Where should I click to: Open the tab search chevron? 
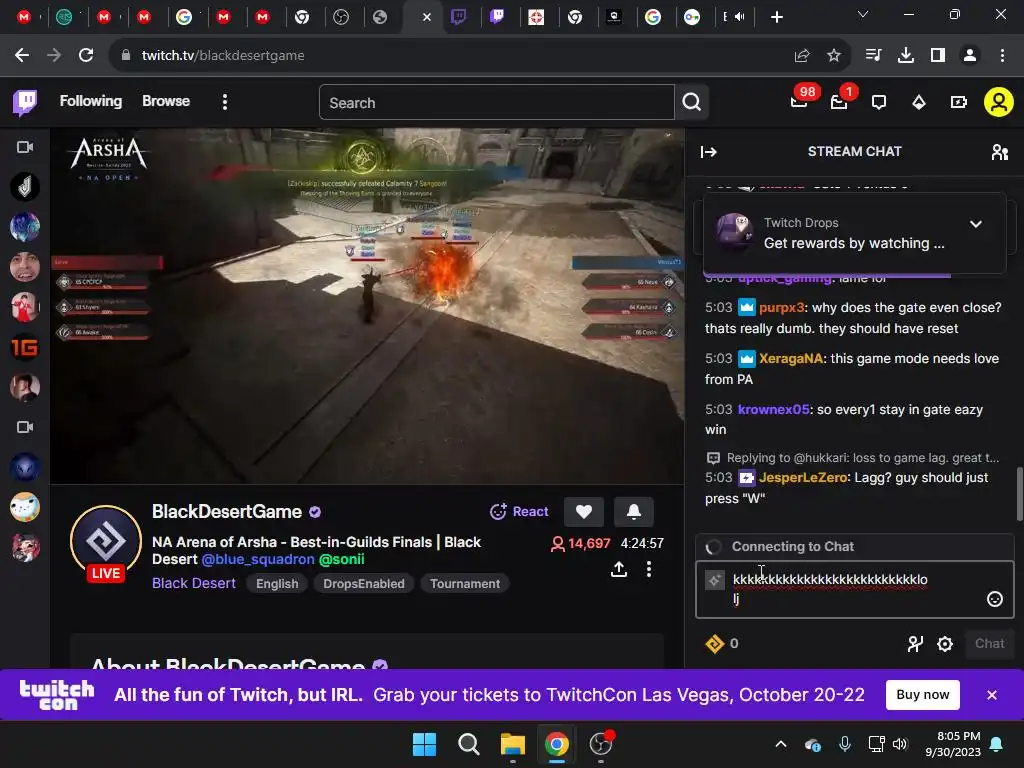coord(863,14)
